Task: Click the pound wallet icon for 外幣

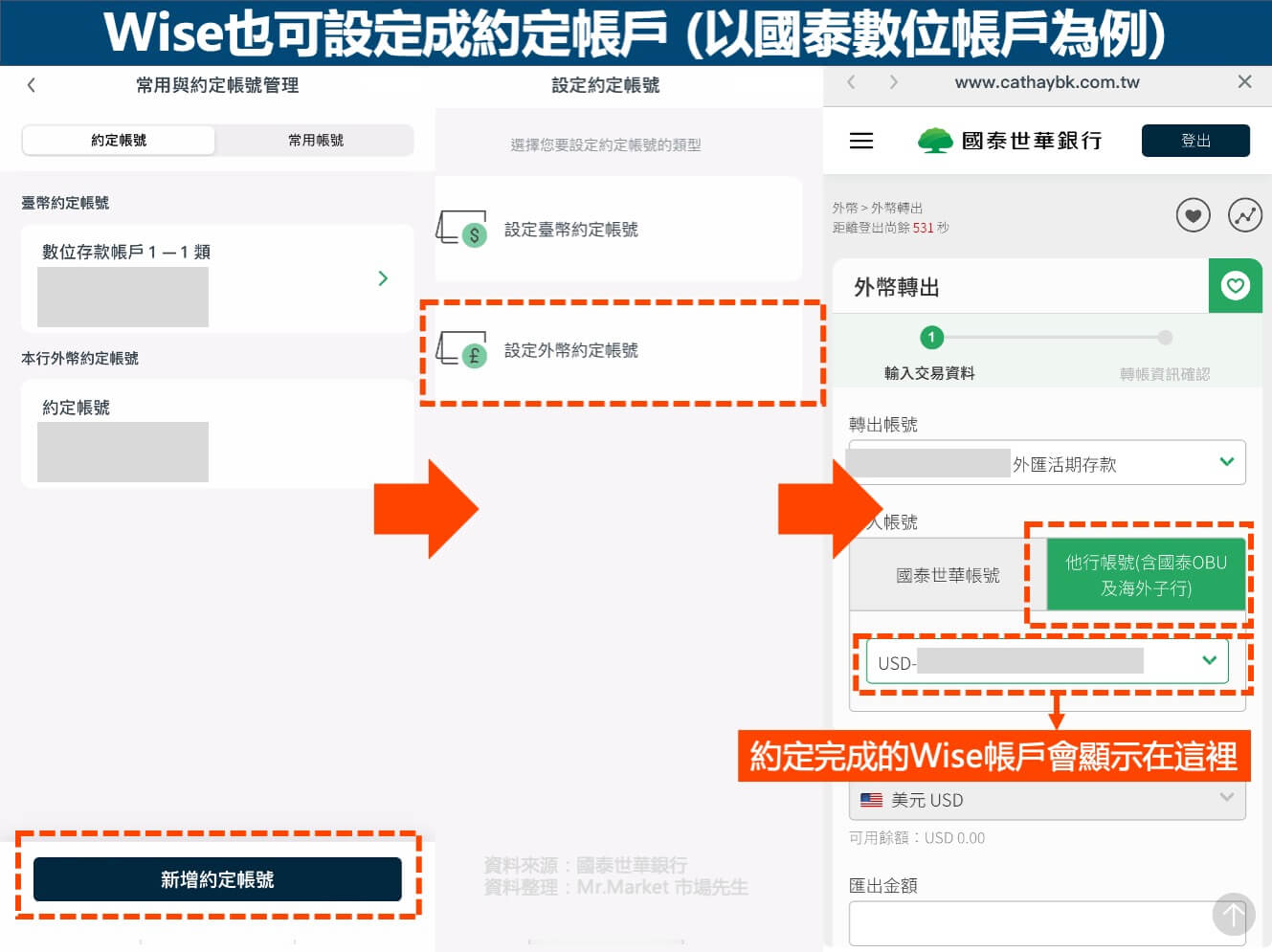Action: [x=462, y=350]
